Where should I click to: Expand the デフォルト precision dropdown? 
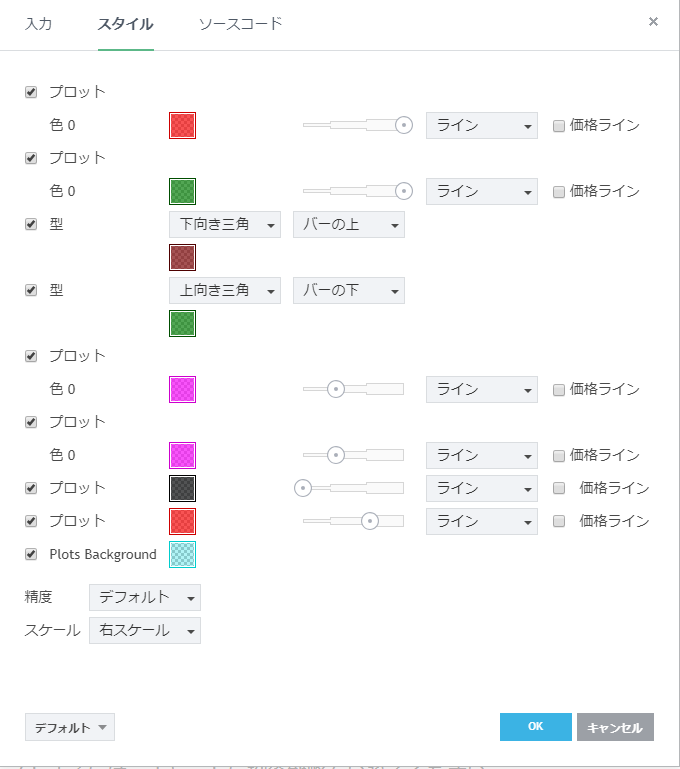[x=144, y=598]
